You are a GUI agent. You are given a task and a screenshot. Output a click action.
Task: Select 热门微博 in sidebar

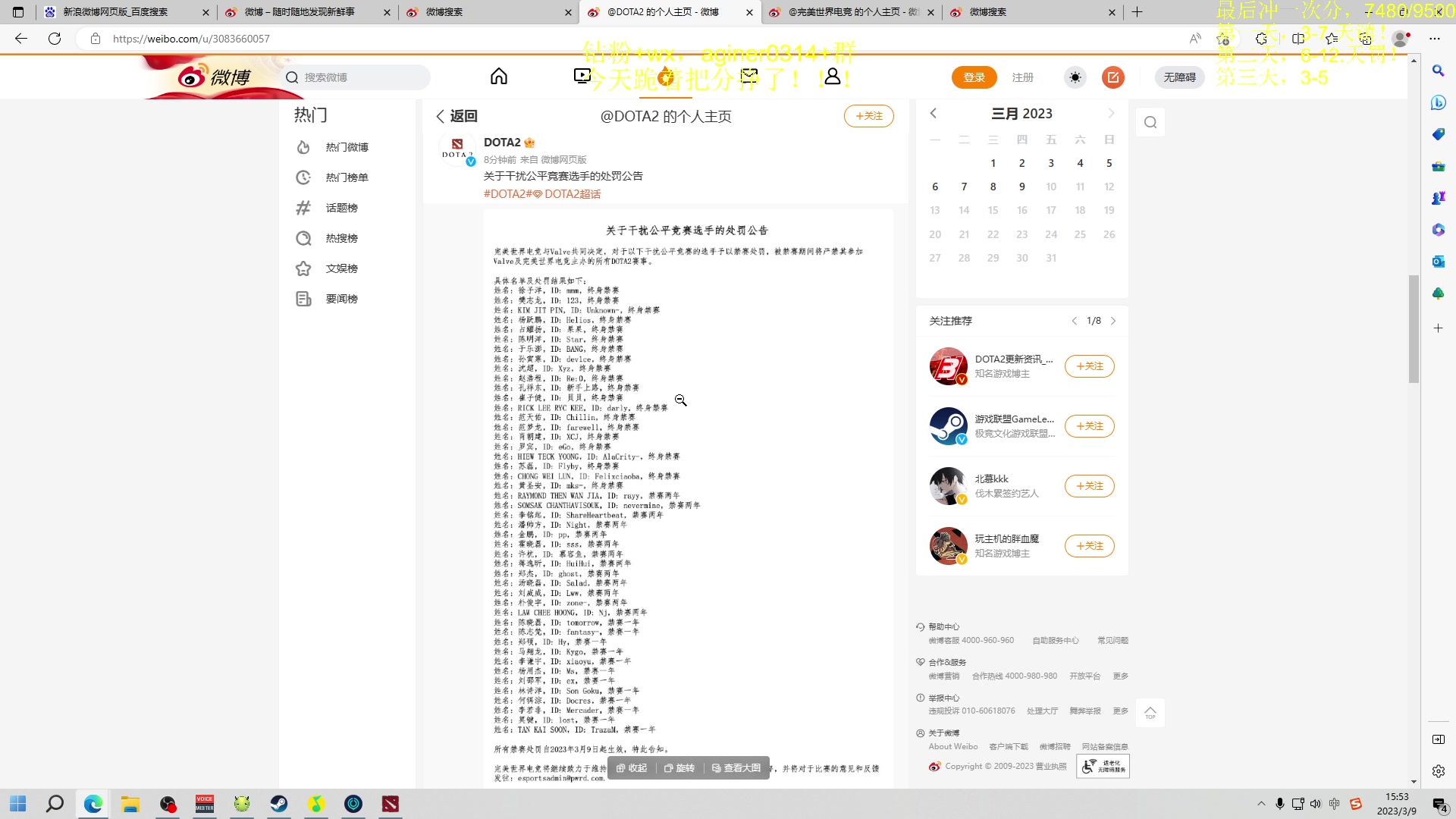347,147
